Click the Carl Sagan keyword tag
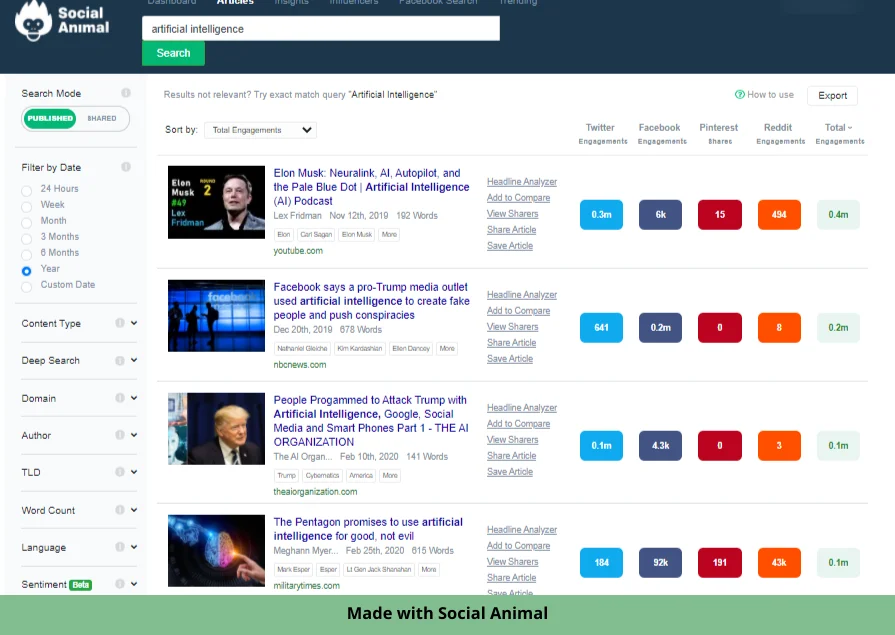 (x=316, y=235)
